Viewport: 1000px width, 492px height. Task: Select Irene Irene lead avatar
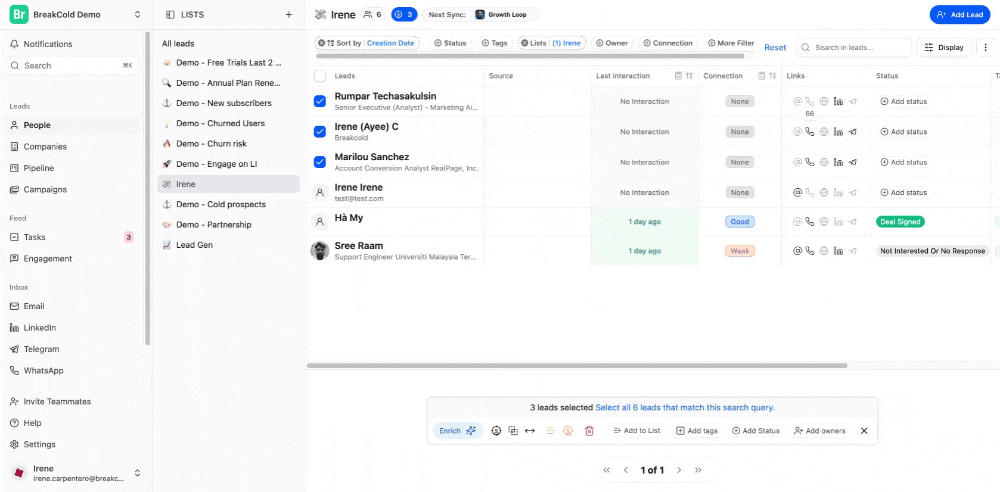pyautogui.click(x=320, y=192)
